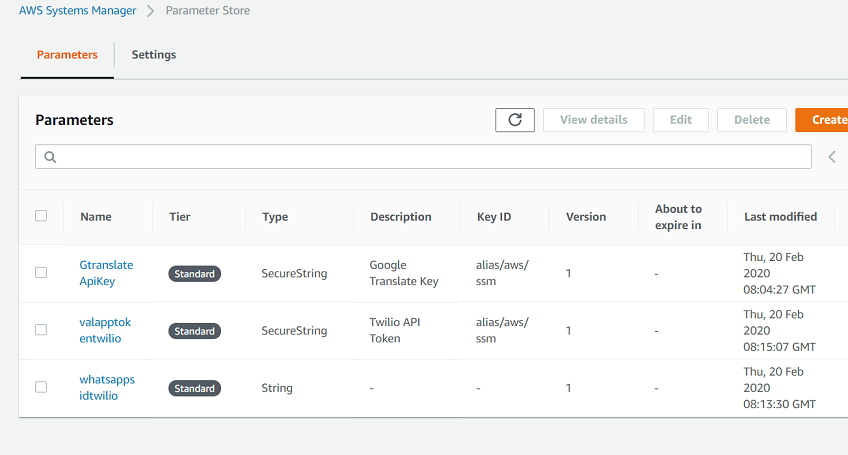Select the valapptokentwilio row checkbox

coord(41,329)
